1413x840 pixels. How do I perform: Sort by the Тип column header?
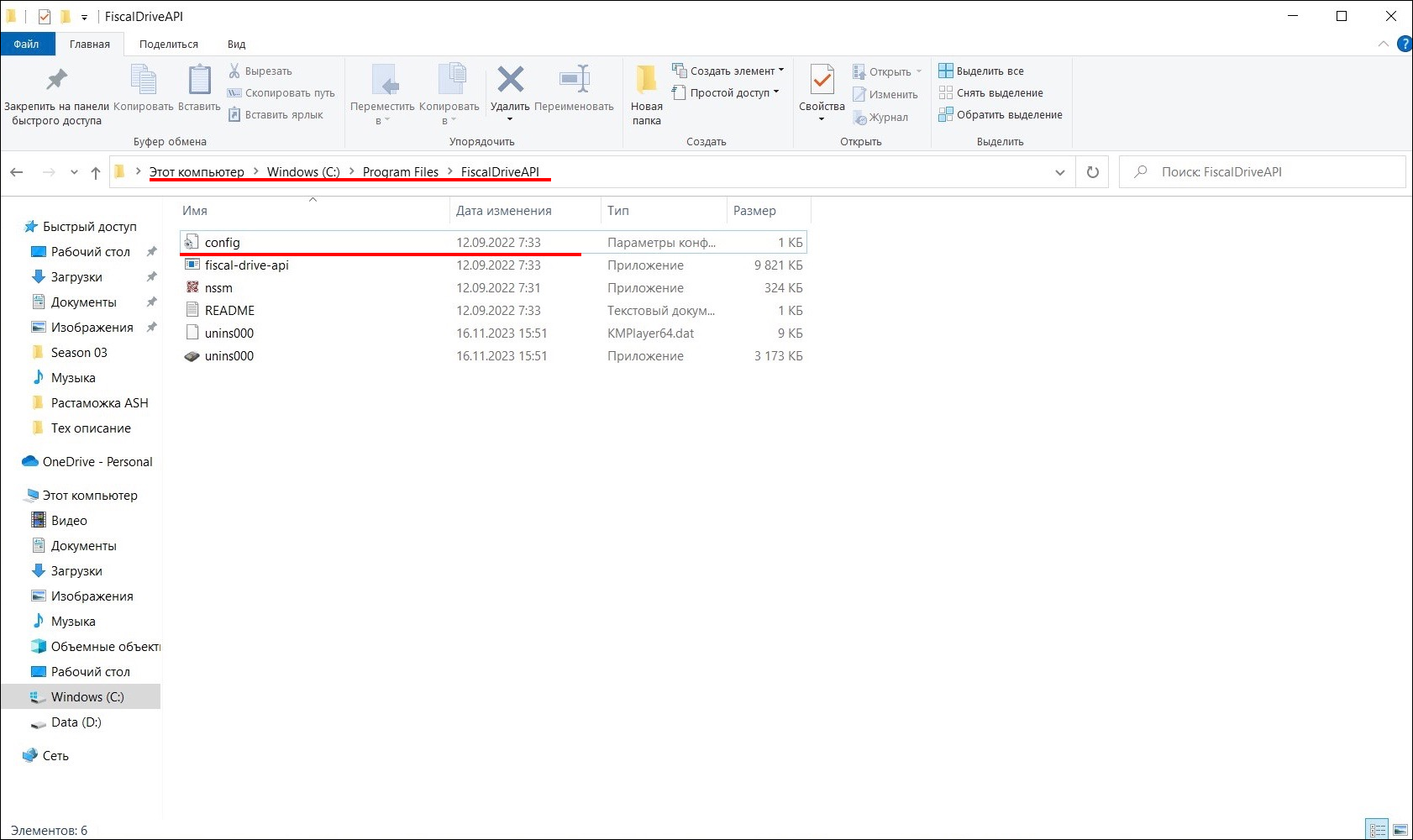click(x=664, y=210)
